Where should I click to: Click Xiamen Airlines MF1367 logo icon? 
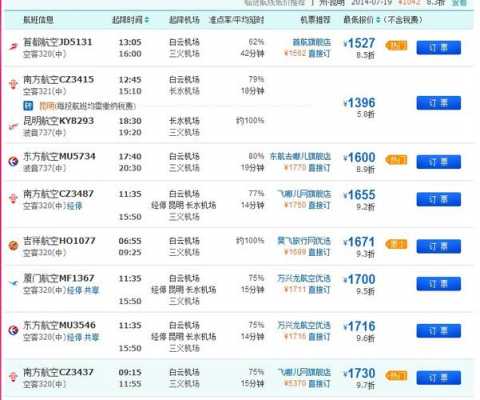tap(13, 283)
